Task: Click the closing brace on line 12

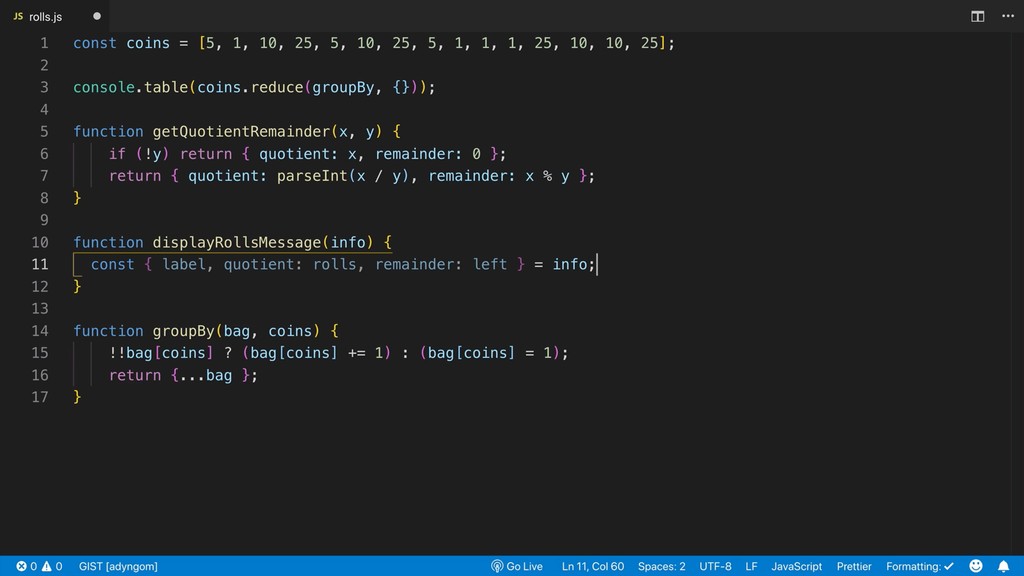Action: pos(77,287)
